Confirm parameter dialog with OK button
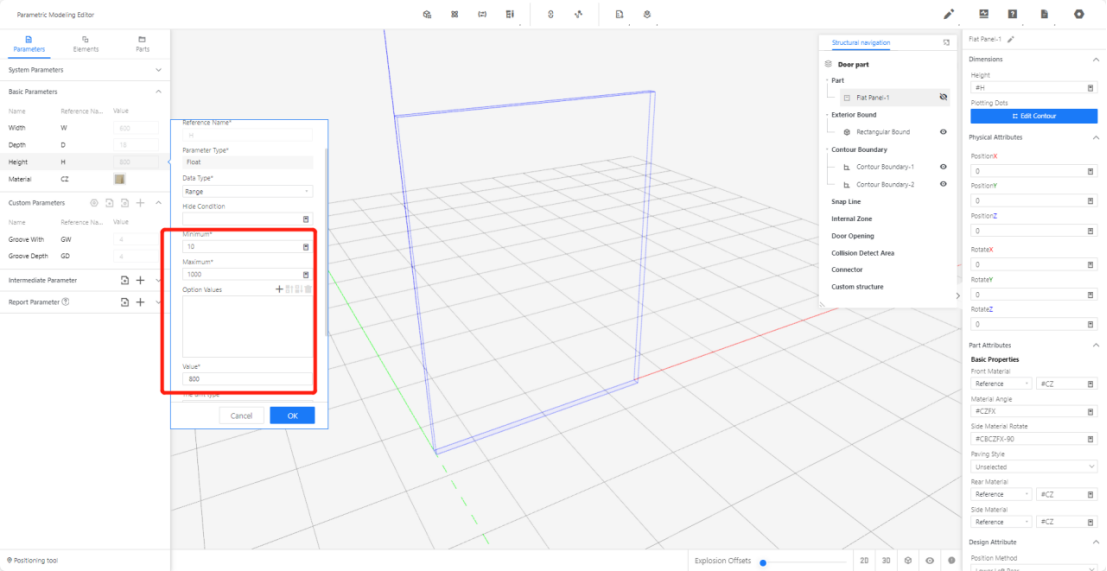This screenshot has height=571, width=1107. click(x=292, y=415)
